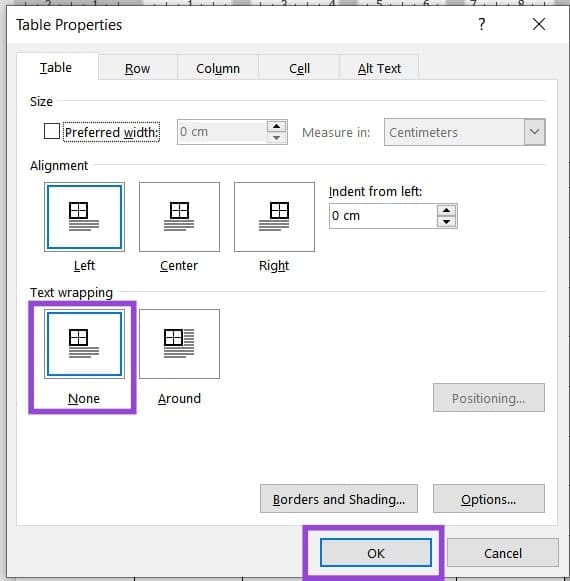The height and width of the screenshot is (581, 570).
Task: Enable the Preferred width checkbox
Action: pos(52,131)
